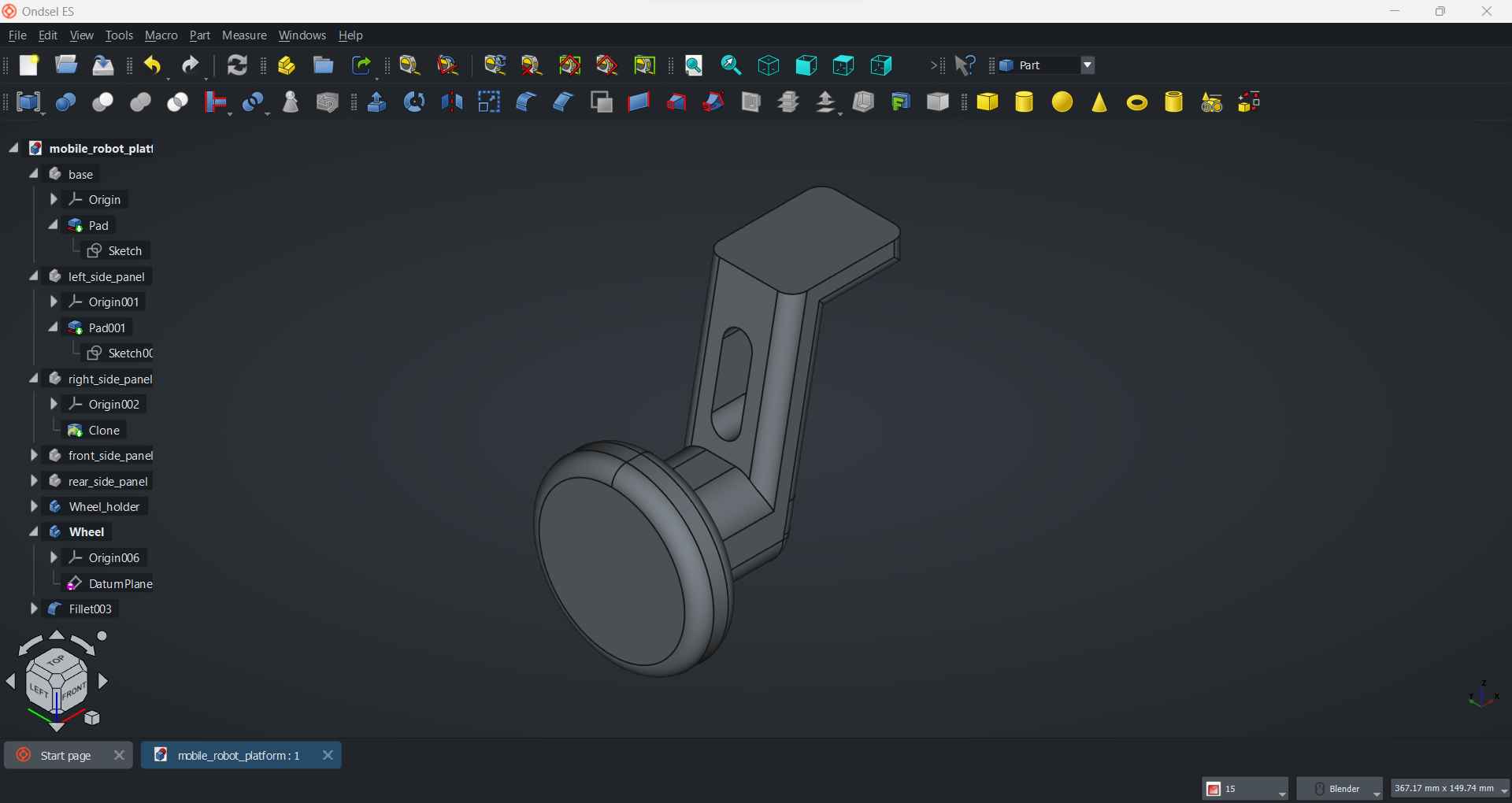Click the Redo arrow icon
Screen dimensions: 1512x803
coord(191,65)
